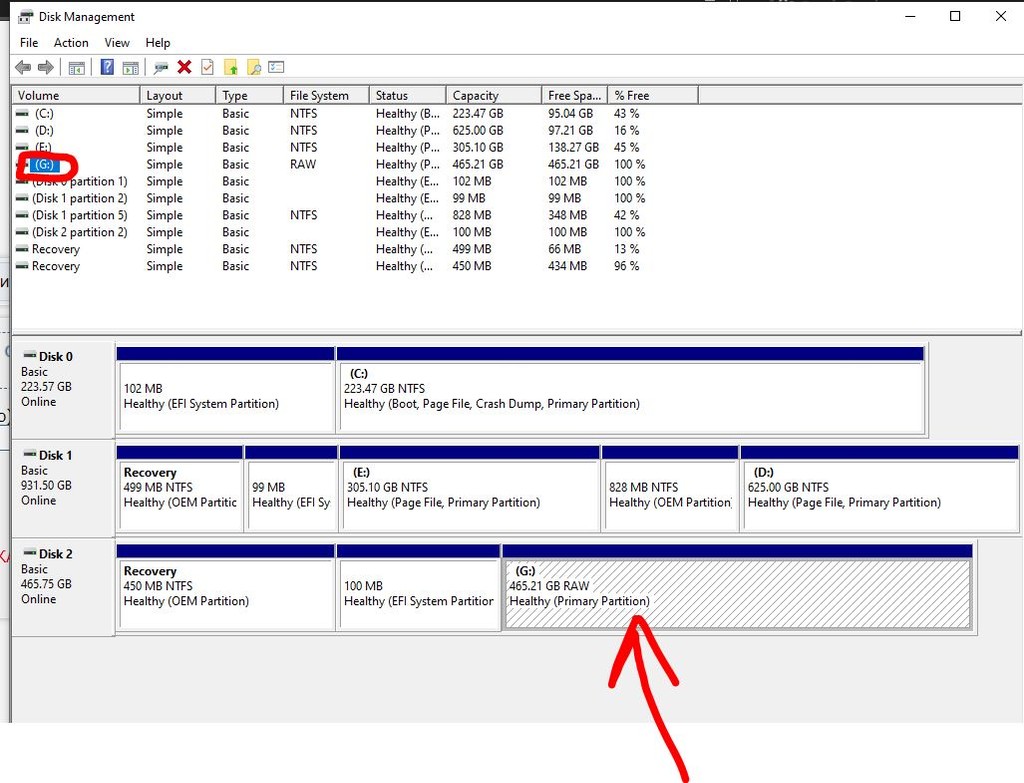Select the 102 MB EFI partition on Disk 0
The height and width of the screenshot is (783, 1024).
(225, 390)
